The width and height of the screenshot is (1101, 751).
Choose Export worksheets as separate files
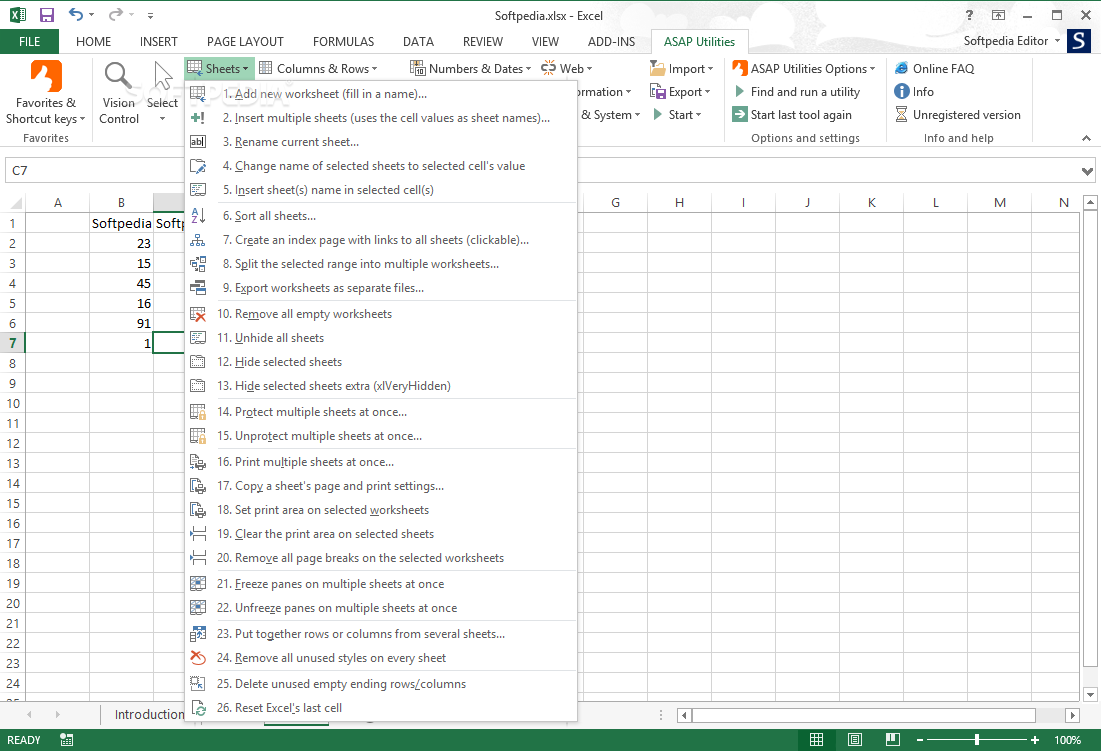point(381,288)
